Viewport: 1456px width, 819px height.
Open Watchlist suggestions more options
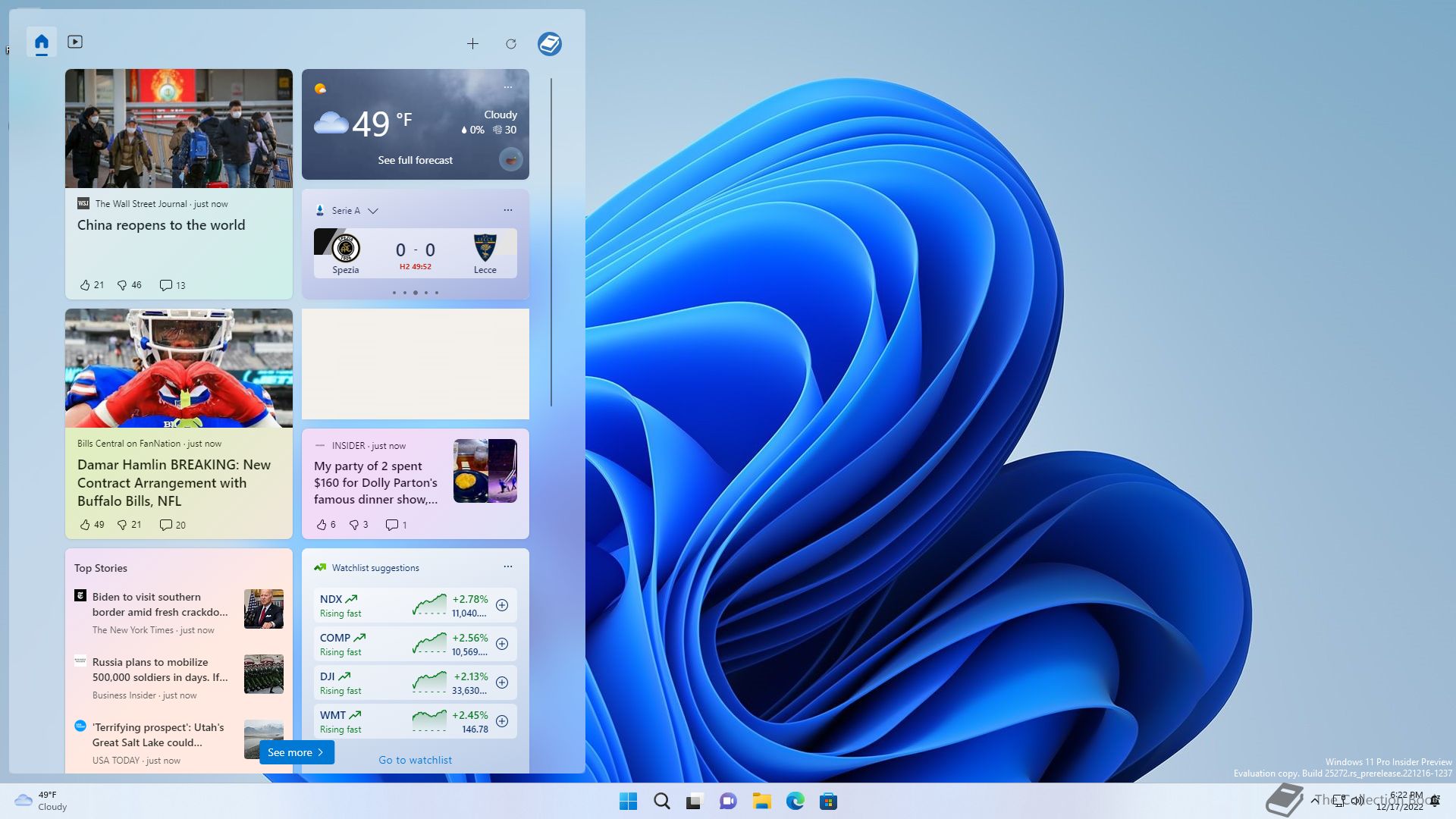(x=508, y=566)
